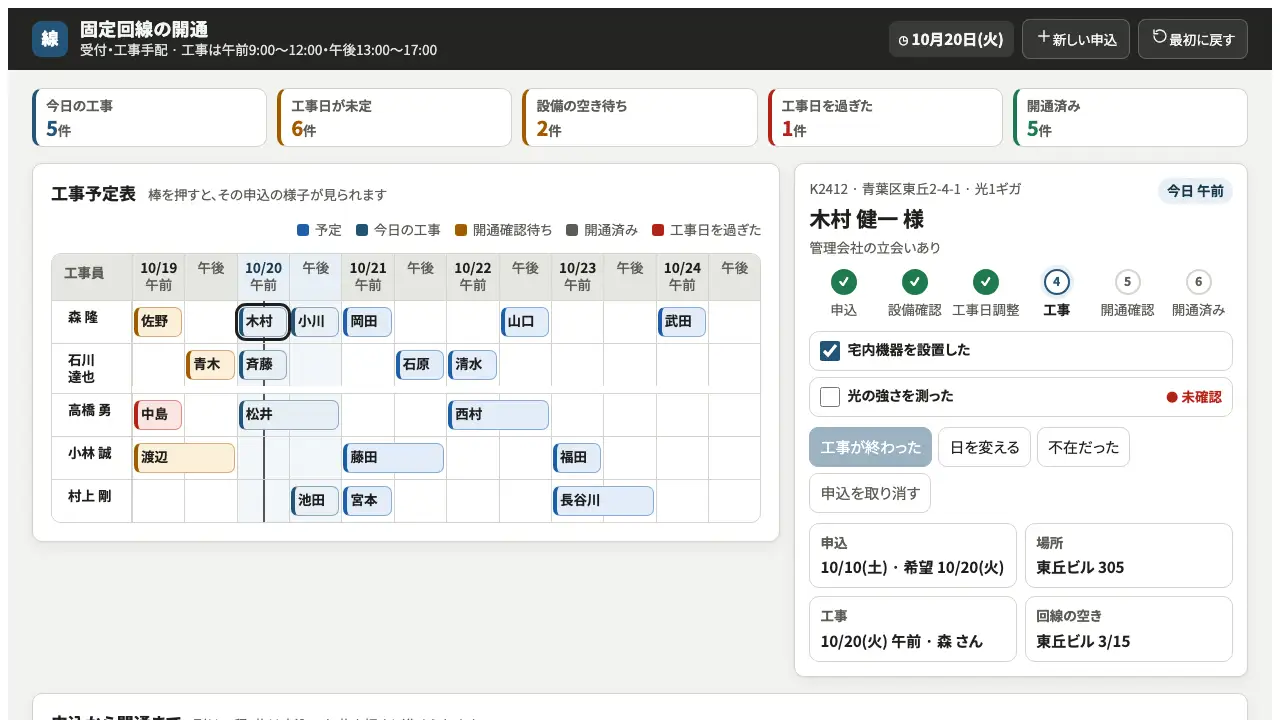Image resolution: width=1280 pixels, height=720 pixels.
Task: Click the 工事が終わった button
Action: [871, 447]
